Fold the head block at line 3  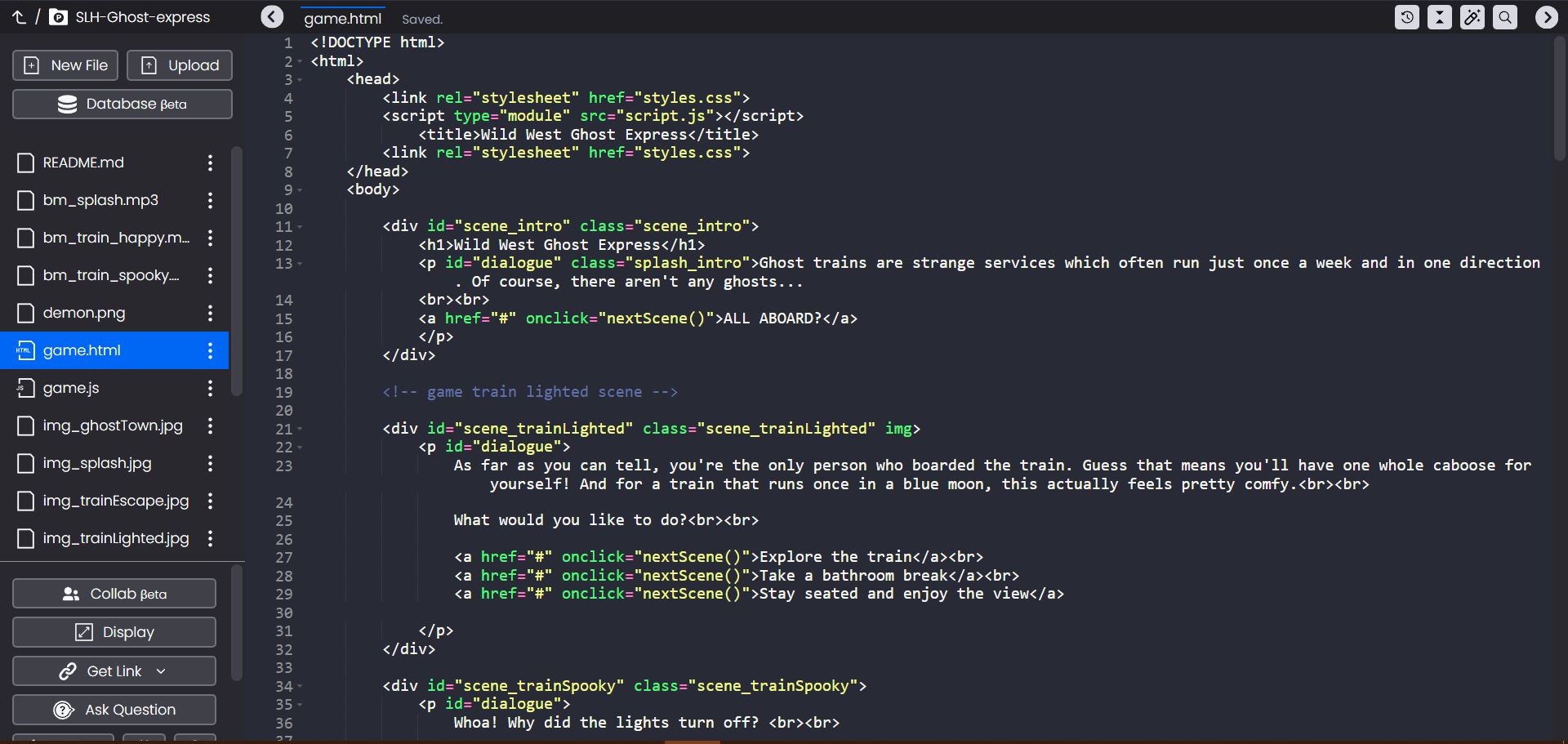point(300,80)
